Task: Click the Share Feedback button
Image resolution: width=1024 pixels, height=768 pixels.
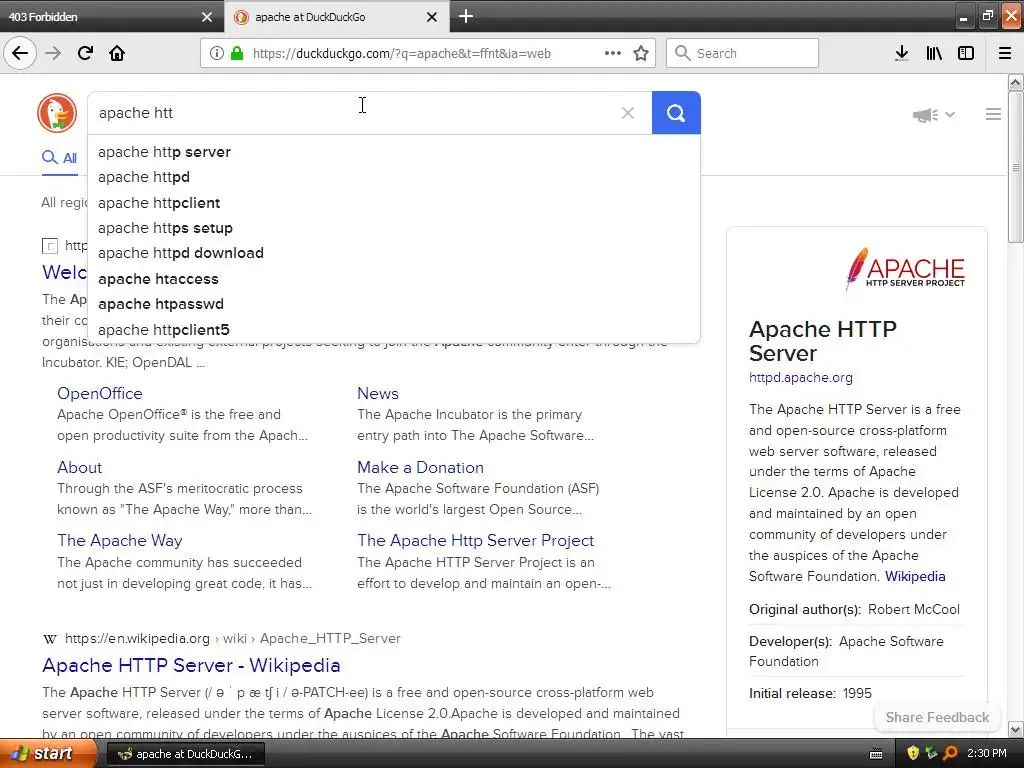Action: pyautogui.click(x=936, y=717)
